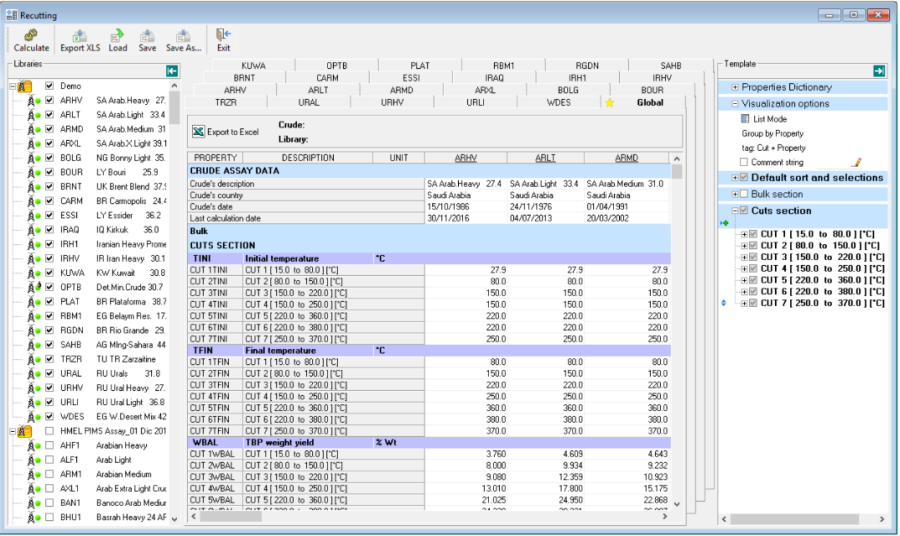Viewport: 900px width, 536px height.
Task: Collapse the HMEL PIMS Assay tree node
Action: coord(13,431)
